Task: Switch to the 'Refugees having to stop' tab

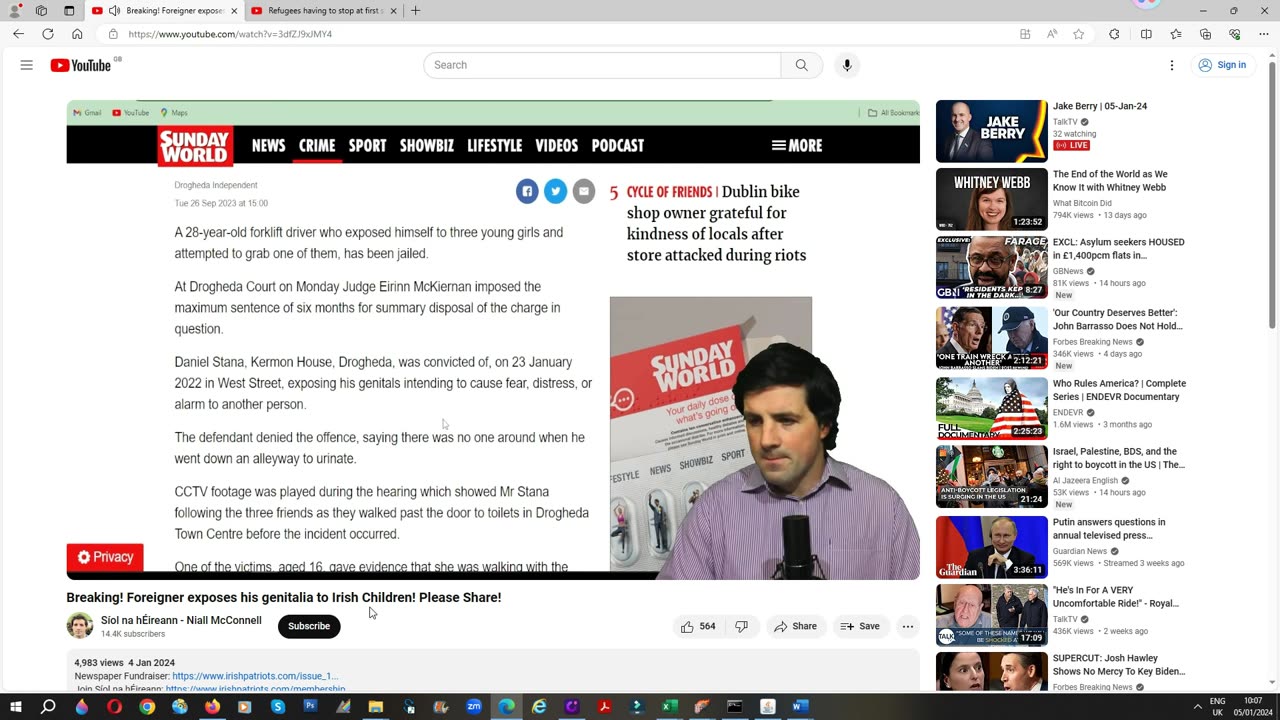Action: (323, 11)
